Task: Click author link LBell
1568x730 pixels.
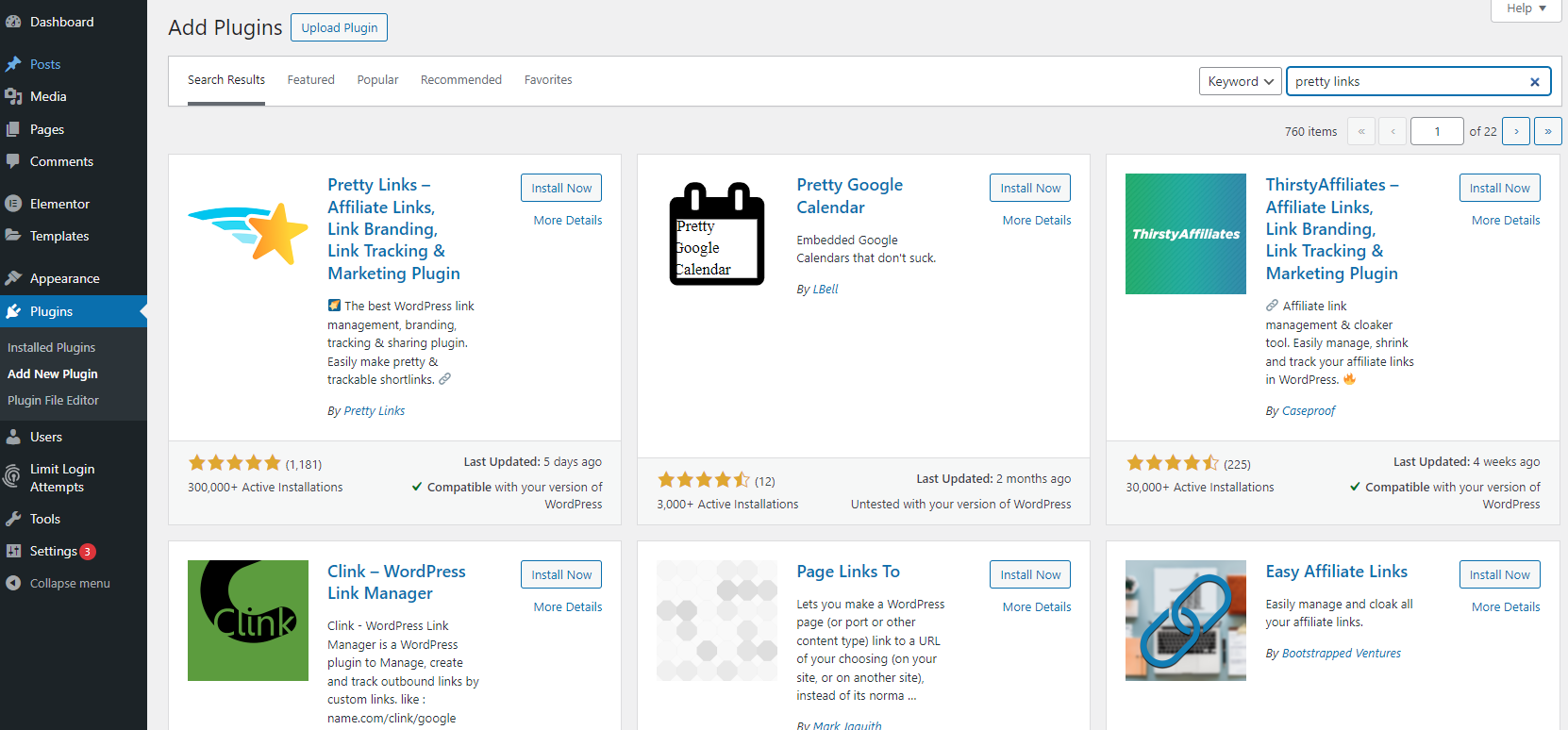Action: 826,290
